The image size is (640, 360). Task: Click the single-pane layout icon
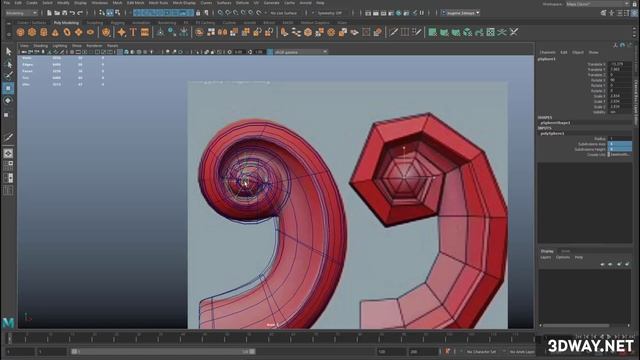click(x=8, y=153)
